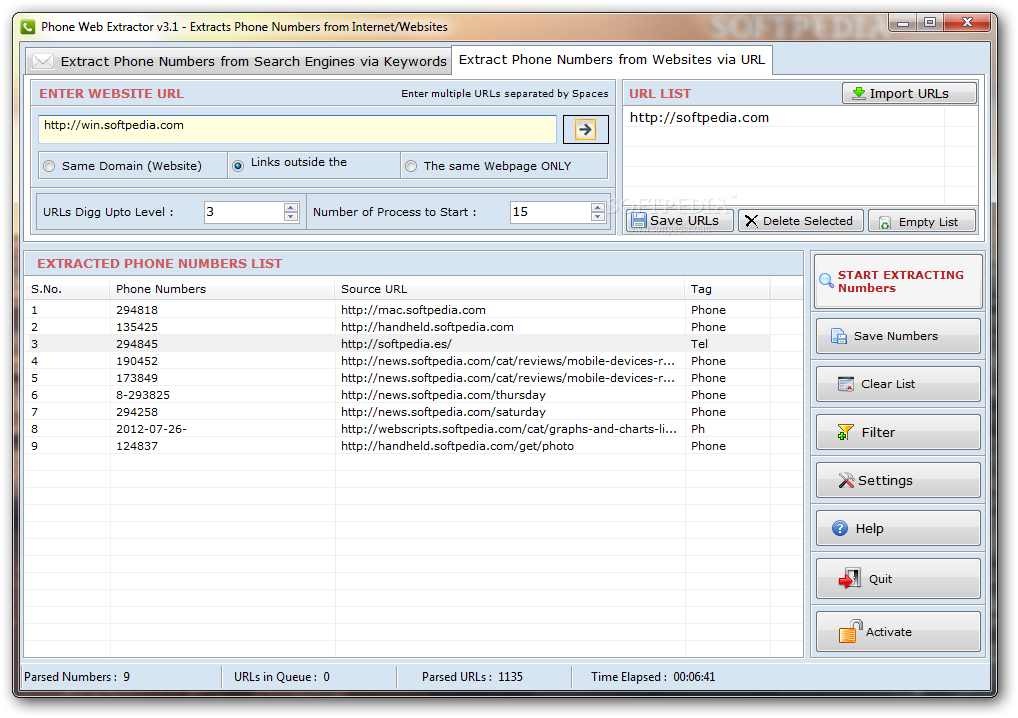Click the arrow button to add URL
The image size is (1018, 718).
click(x=585, y=129)
